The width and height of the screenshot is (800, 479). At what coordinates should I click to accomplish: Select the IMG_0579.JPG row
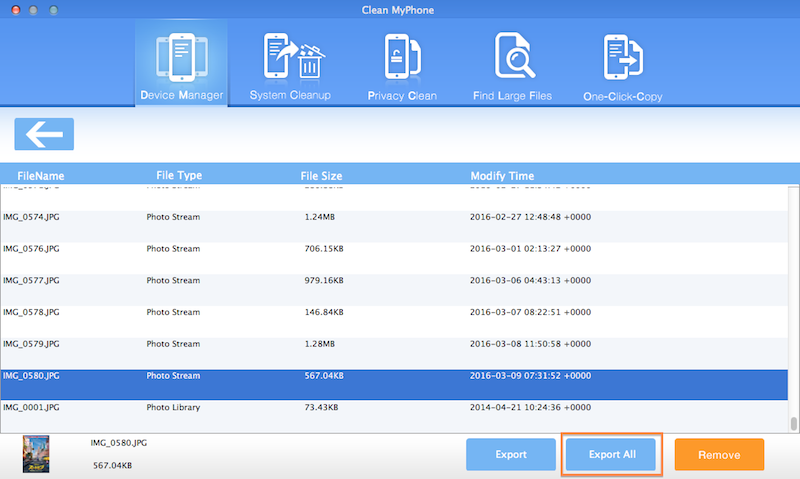(394, 353)
